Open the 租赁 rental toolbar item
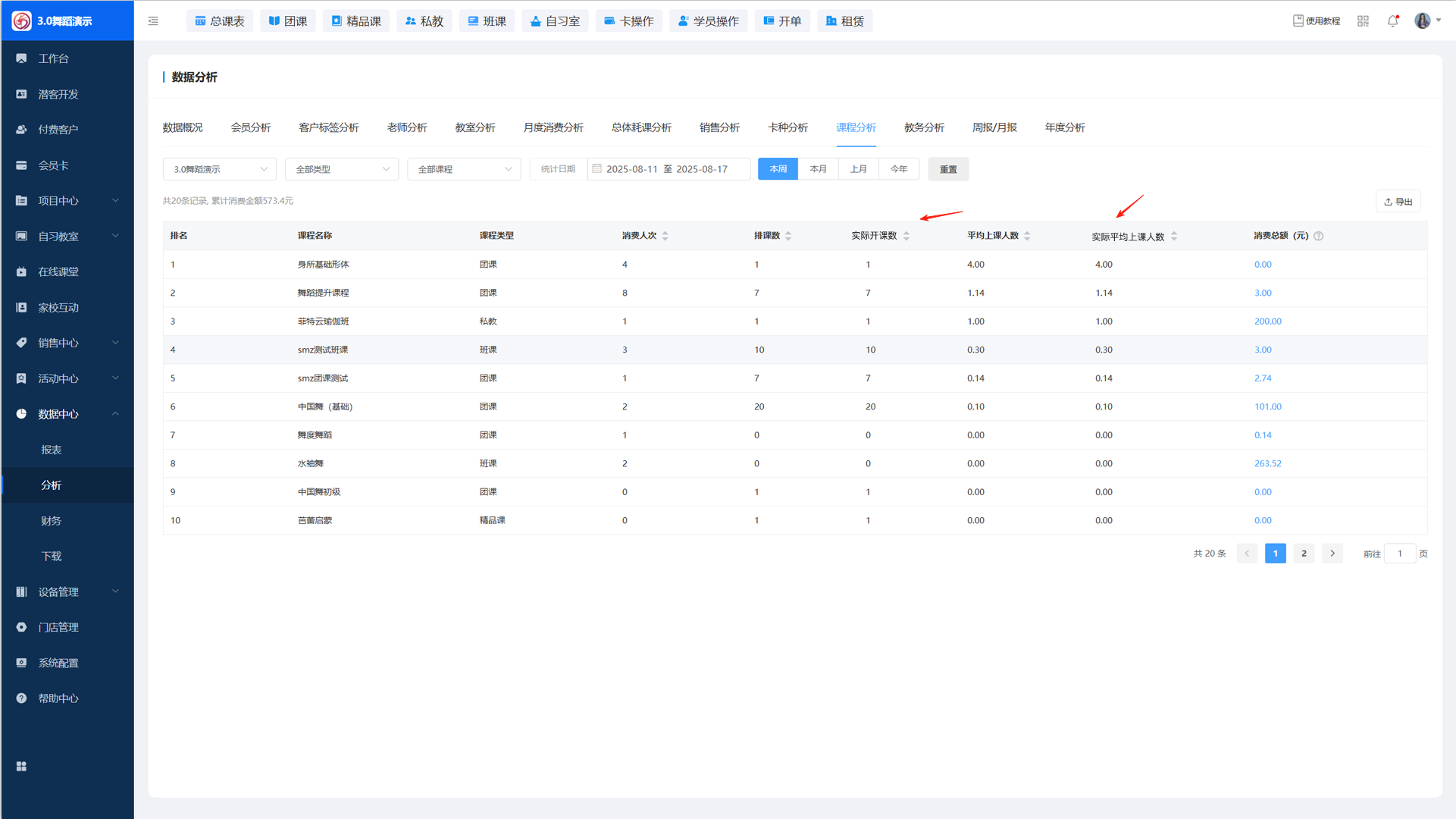Viewport: 1456px width, 819px height. (844, 21)
